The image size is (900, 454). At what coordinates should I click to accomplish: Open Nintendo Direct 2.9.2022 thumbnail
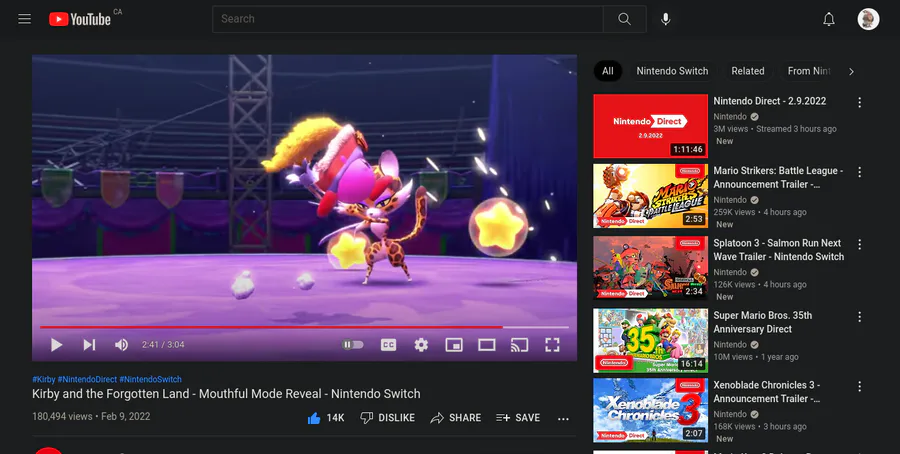650,126
